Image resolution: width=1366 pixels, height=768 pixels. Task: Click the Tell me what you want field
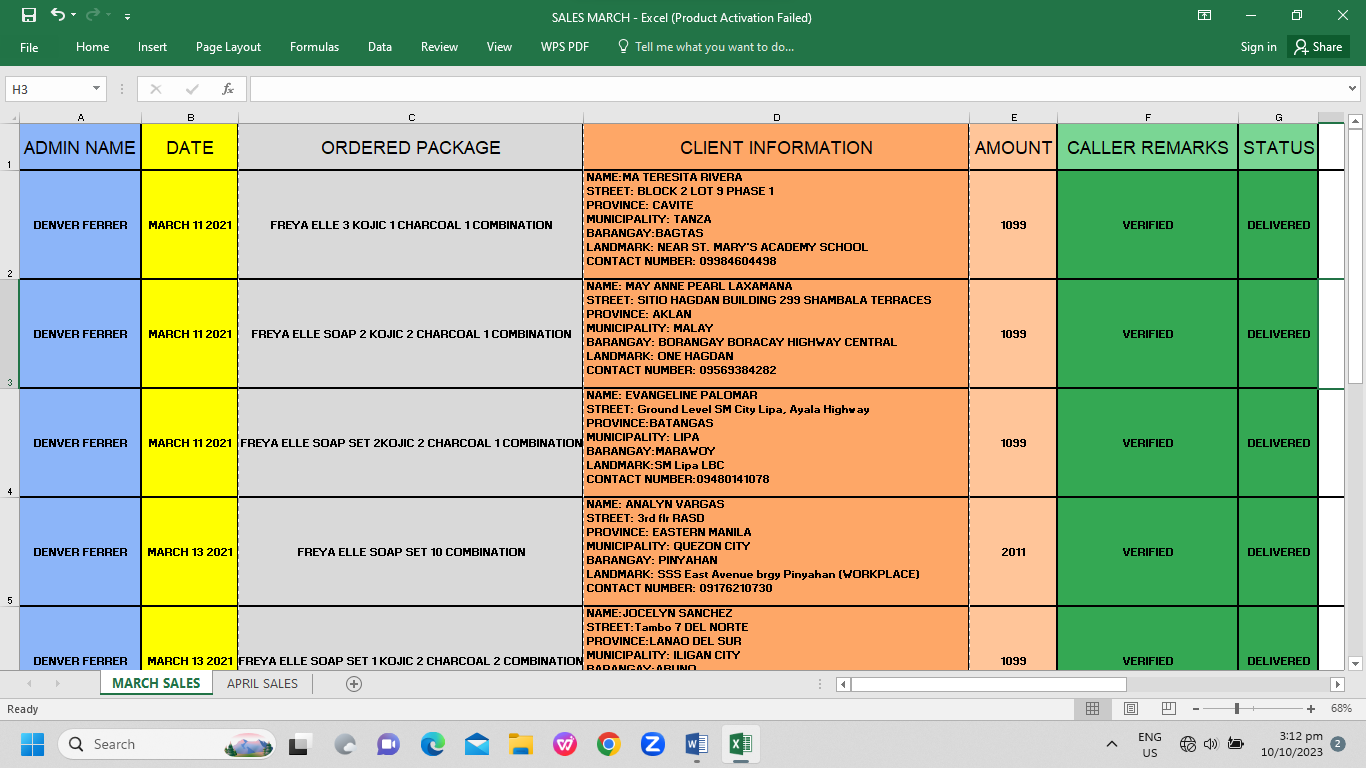tap(713, 47)
